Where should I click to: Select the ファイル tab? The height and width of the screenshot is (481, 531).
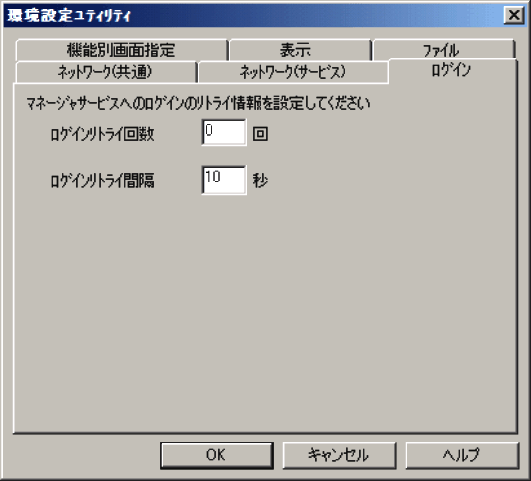coord(444,50)
